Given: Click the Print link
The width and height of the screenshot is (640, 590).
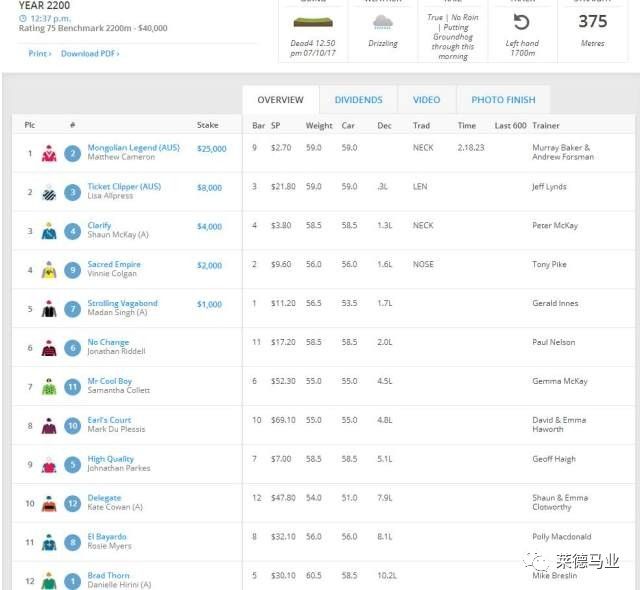Looking at the screenshot, I should pos(39,54).
